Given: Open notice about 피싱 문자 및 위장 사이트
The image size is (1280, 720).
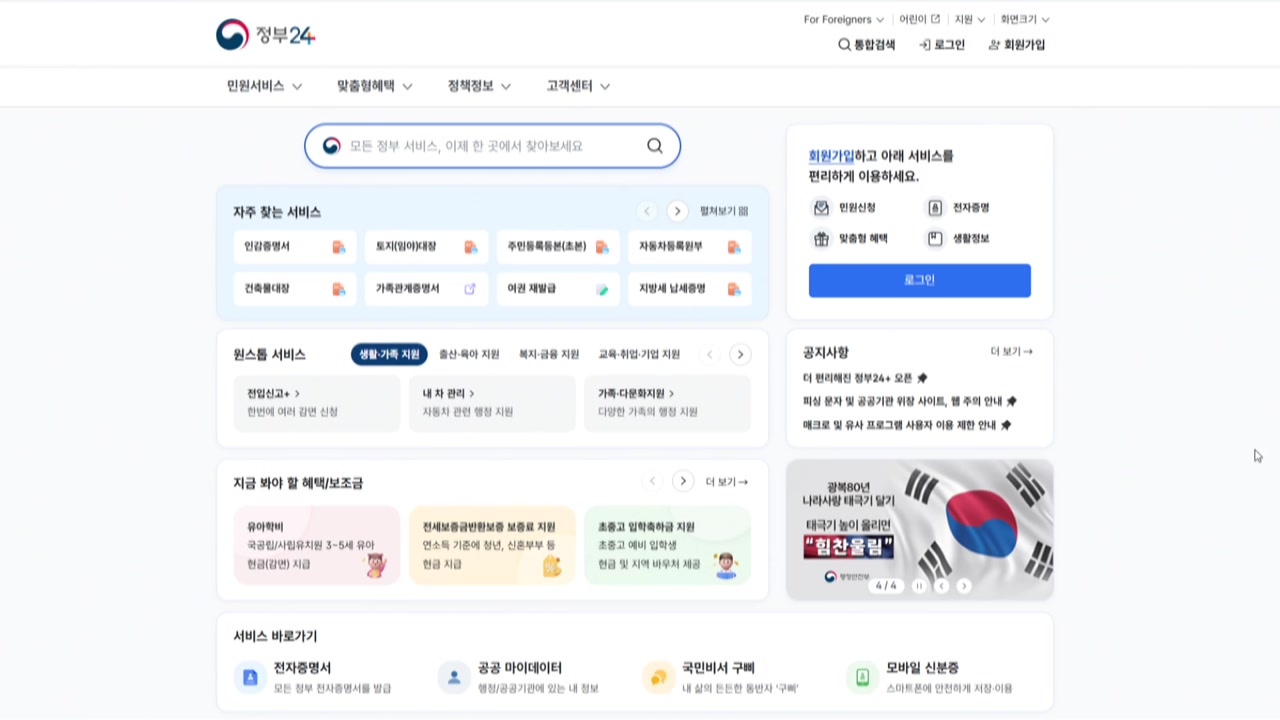Looking at the screenshot, I should 910,401.
